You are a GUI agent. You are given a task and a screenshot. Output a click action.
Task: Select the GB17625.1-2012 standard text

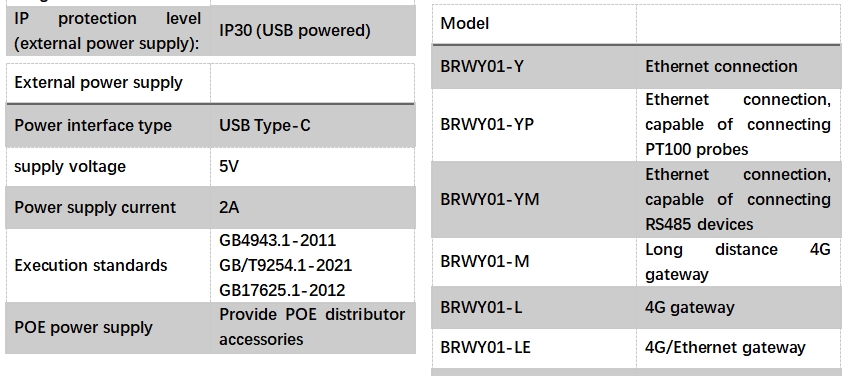pos(282,290)
